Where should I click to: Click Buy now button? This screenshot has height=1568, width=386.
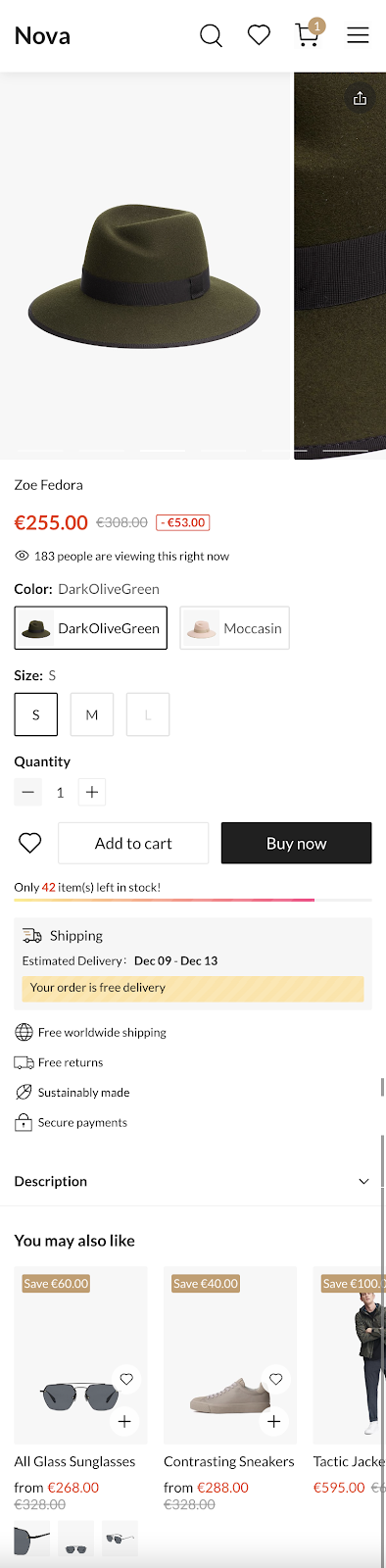tap(296, 843)
